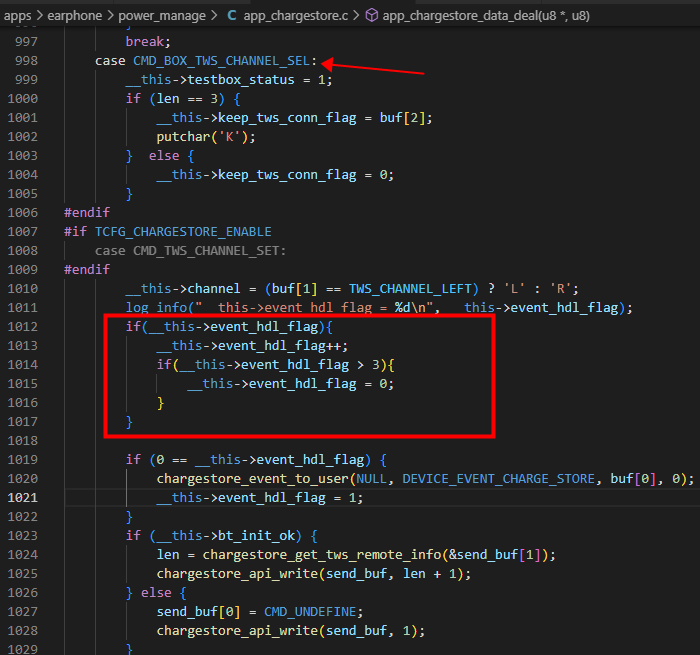Click line number 998 in gutter

[26, 61]
